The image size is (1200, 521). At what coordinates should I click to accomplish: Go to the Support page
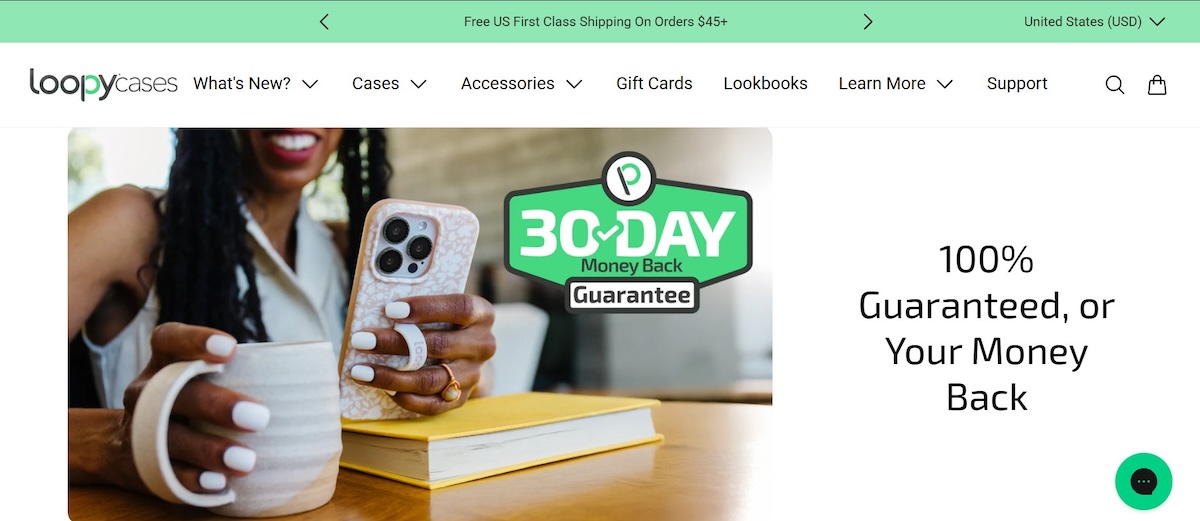[x=1017, y=84]
